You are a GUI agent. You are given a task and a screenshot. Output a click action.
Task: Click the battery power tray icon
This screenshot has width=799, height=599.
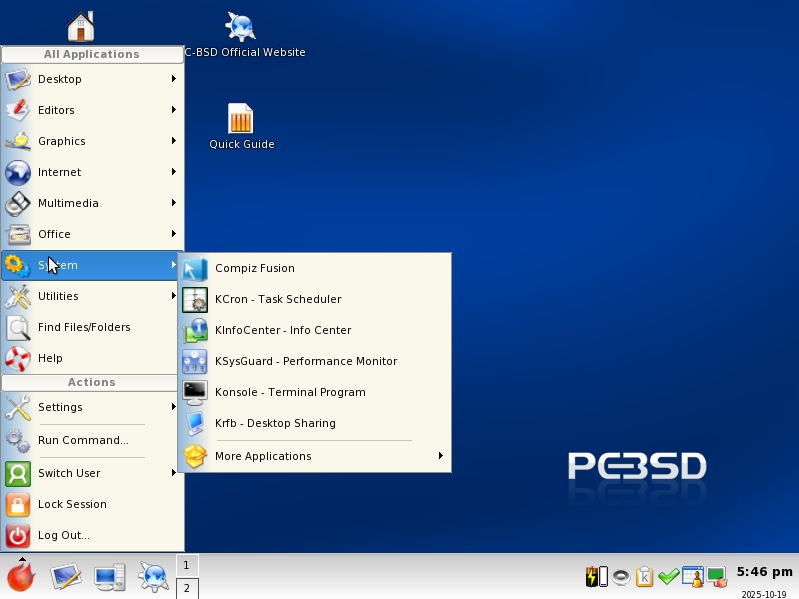click(x=596, y=577)
